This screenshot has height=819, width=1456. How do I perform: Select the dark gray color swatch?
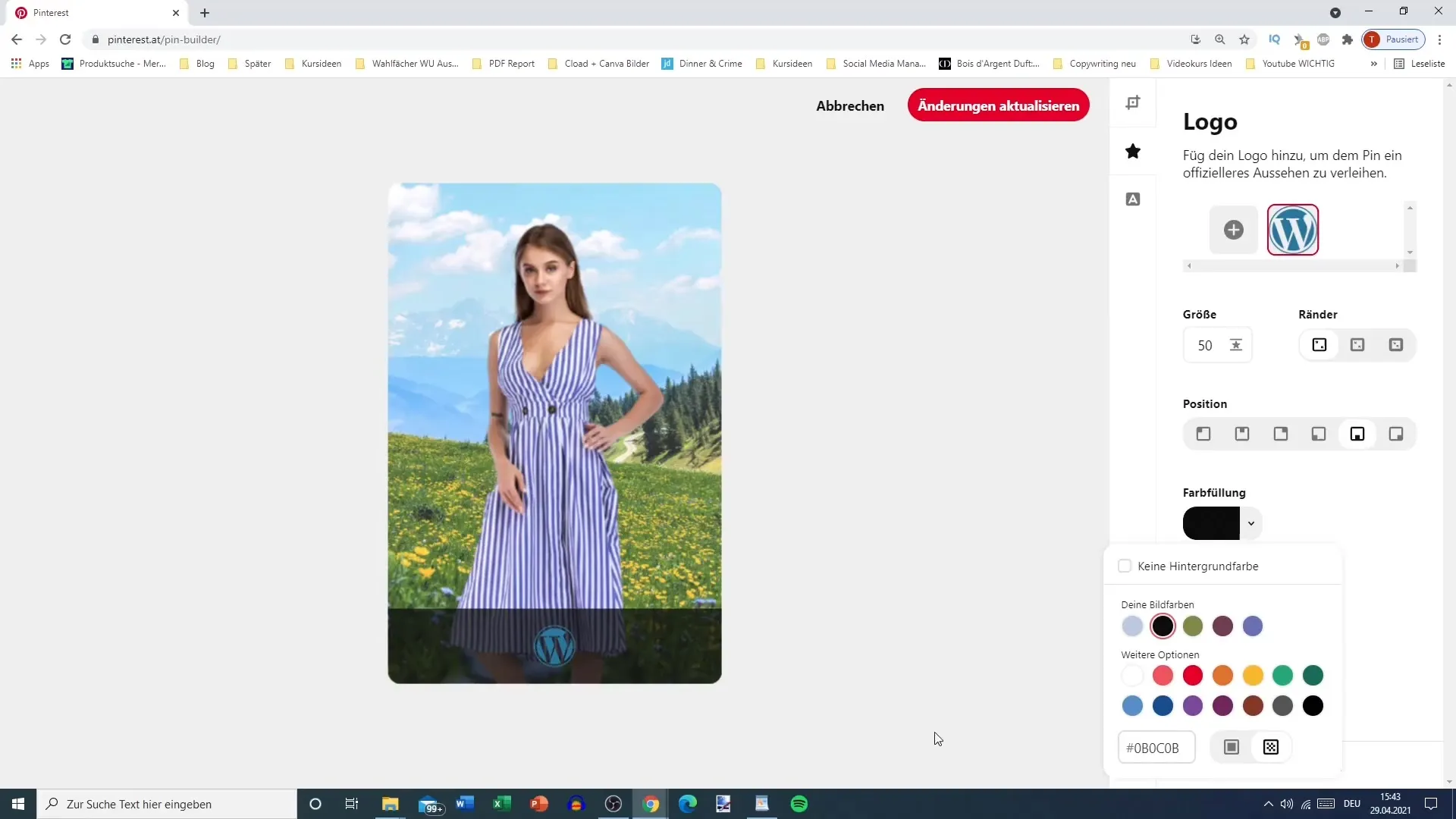coord(1282,706)
